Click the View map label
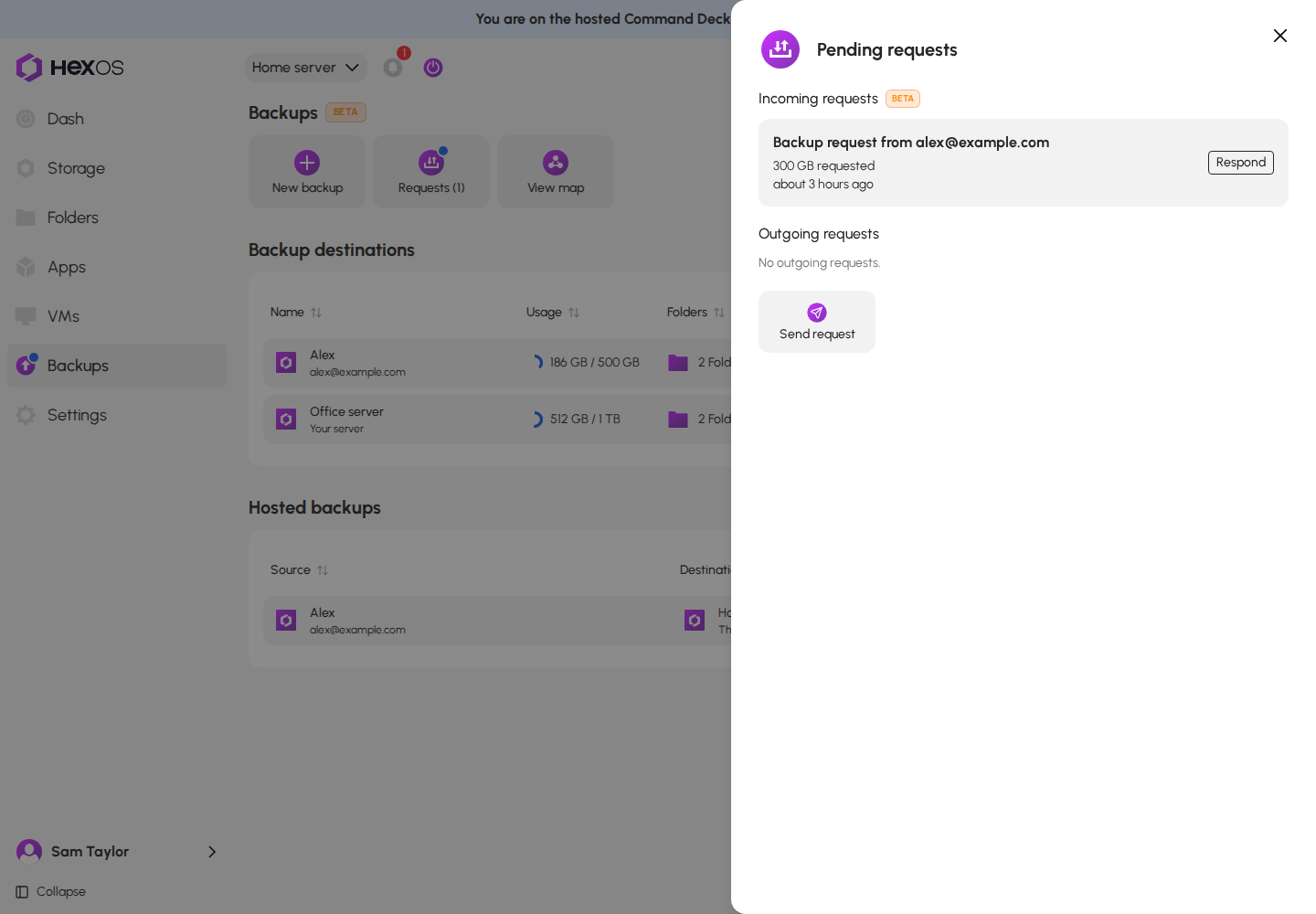The height and width of the screenshot is (914, 1316). pyautogui.click(x=556, y=188)
